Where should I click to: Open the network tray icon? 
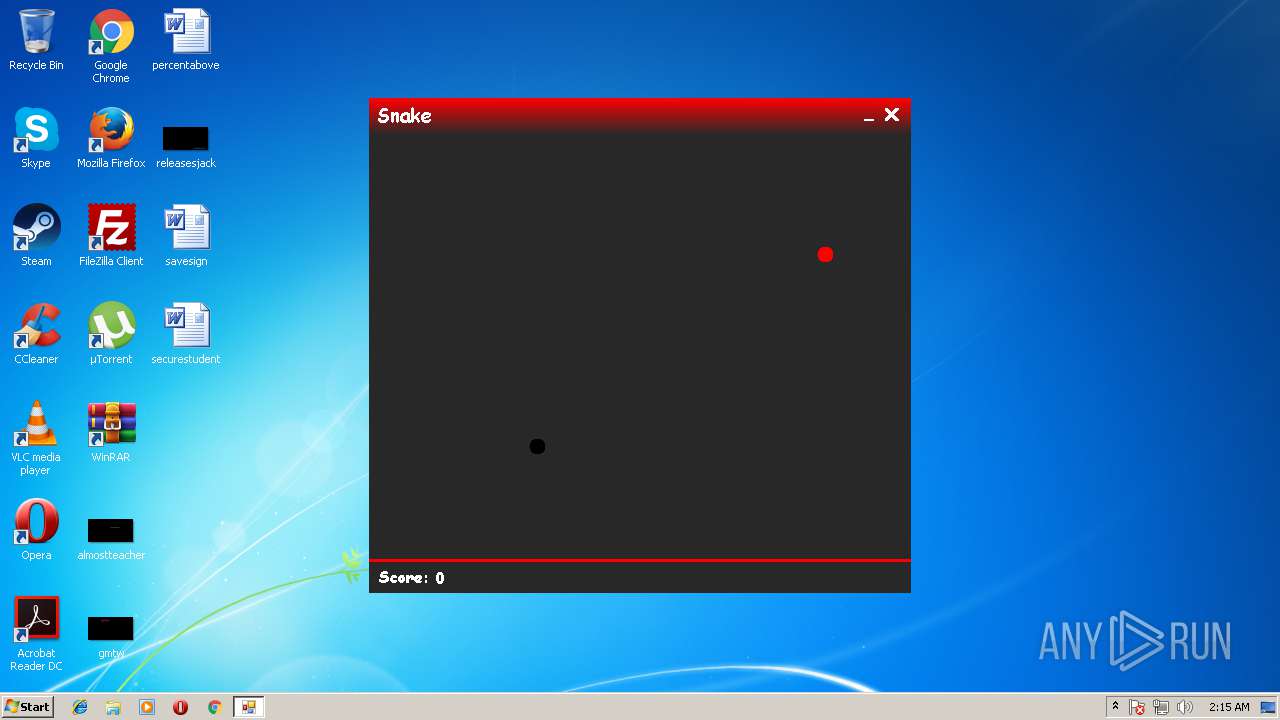click(1161, 707)
